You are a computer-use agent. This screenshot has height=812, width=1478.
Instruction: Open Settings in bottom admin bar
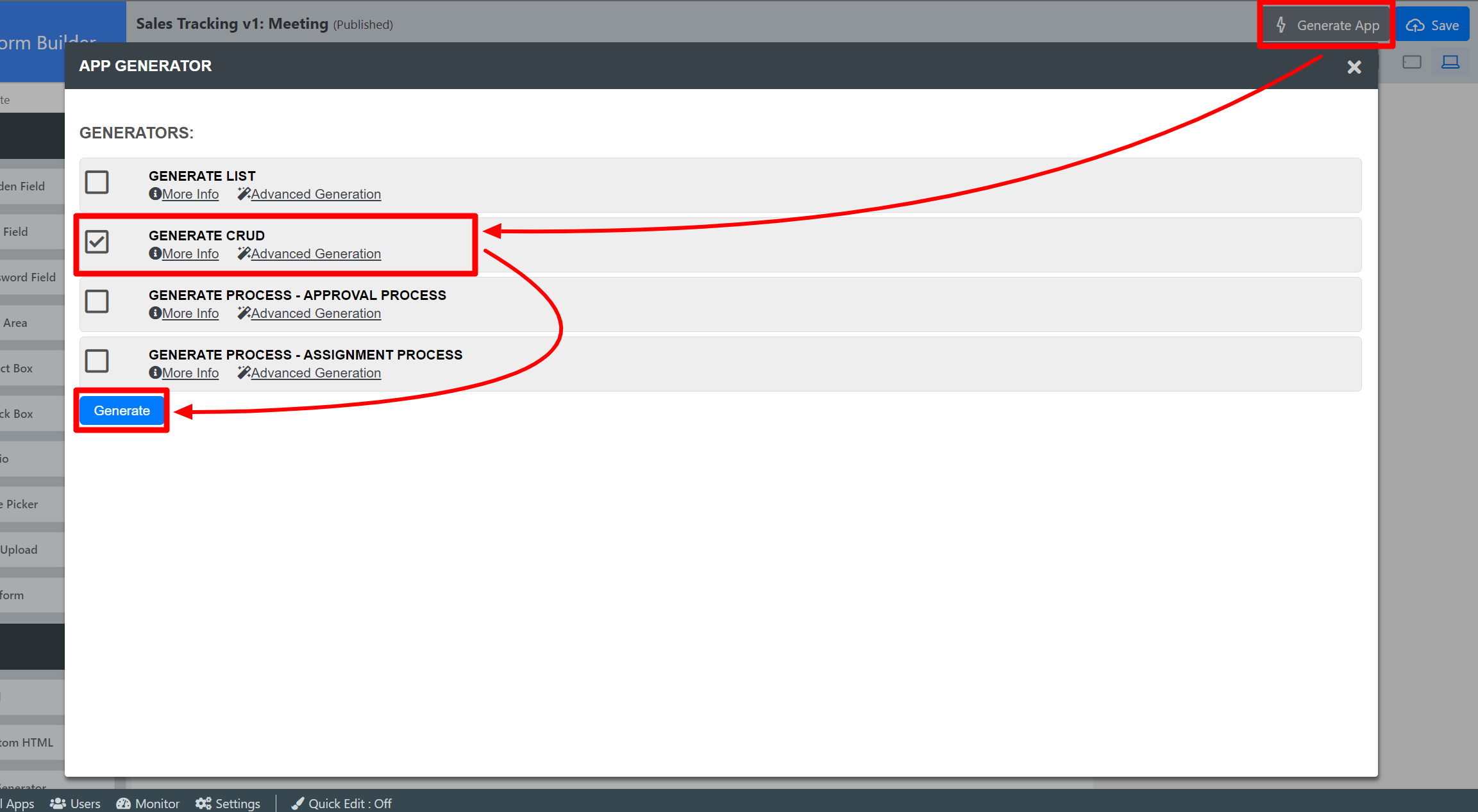pyautogui.click(x=228, y=803)
